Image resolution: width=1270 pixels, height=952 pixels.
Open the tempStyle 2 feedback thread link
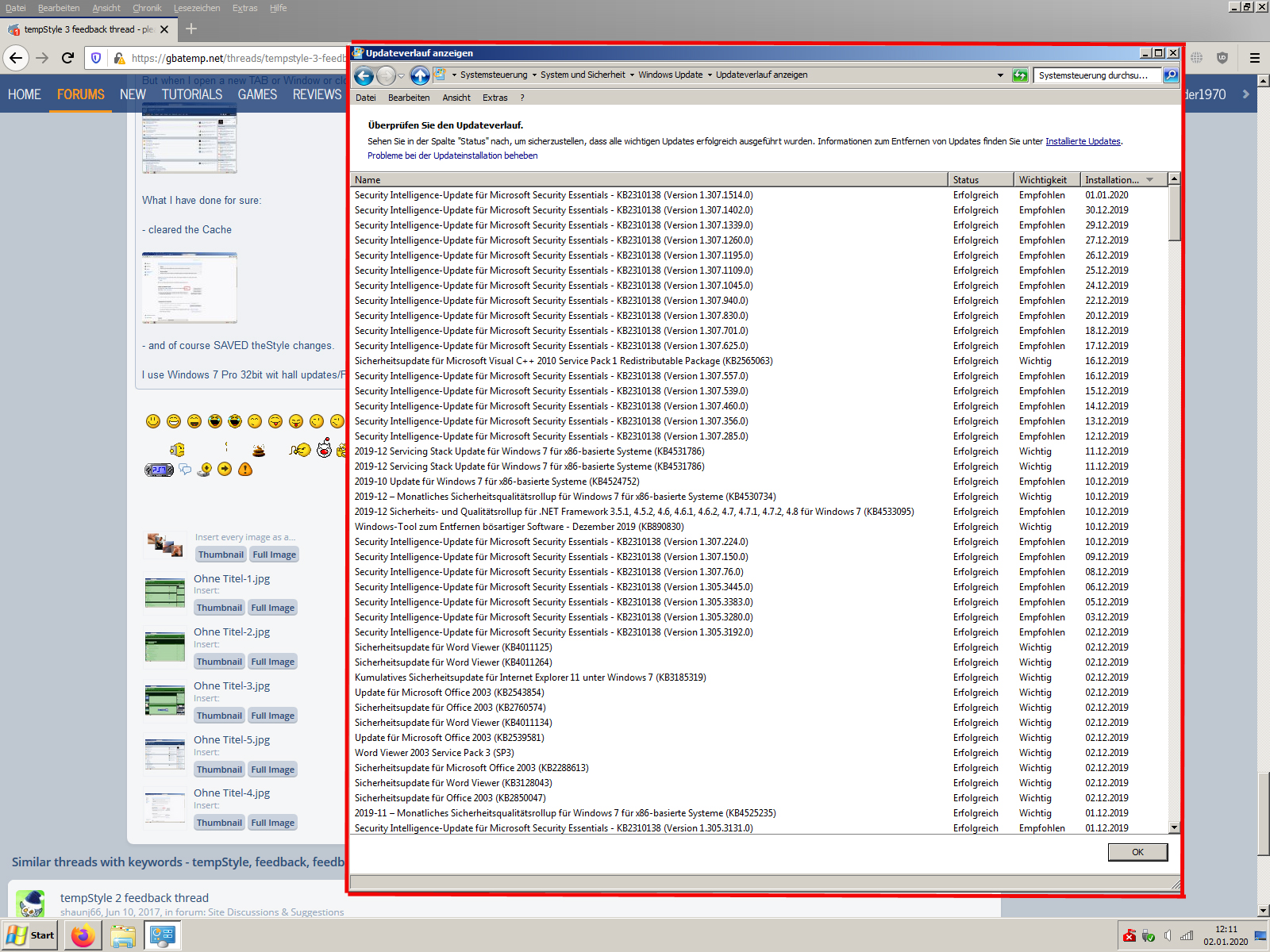134,898
